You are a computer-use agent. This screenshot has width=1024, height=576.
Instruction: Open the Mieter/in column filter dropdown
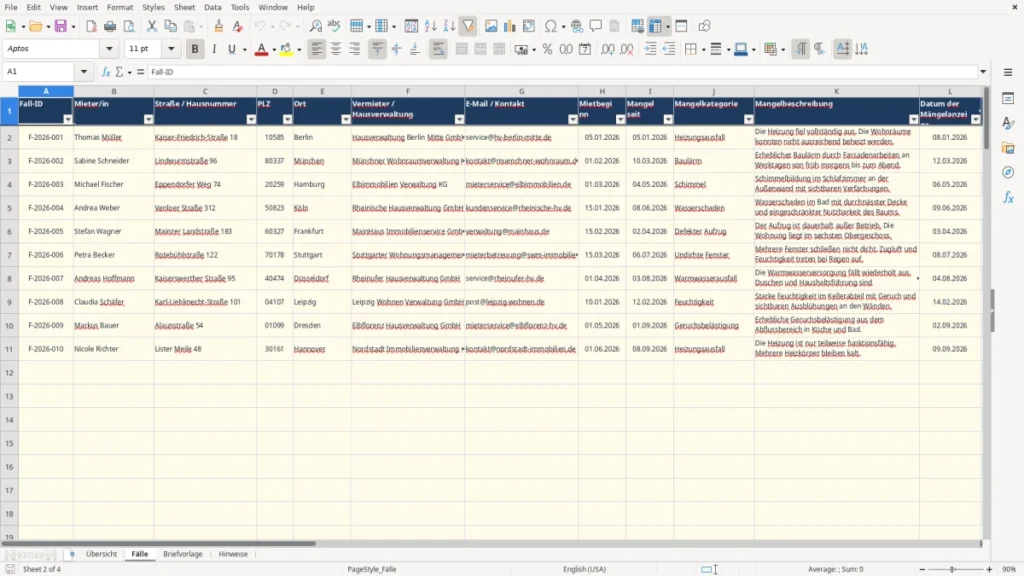click(x=148, y=119)
